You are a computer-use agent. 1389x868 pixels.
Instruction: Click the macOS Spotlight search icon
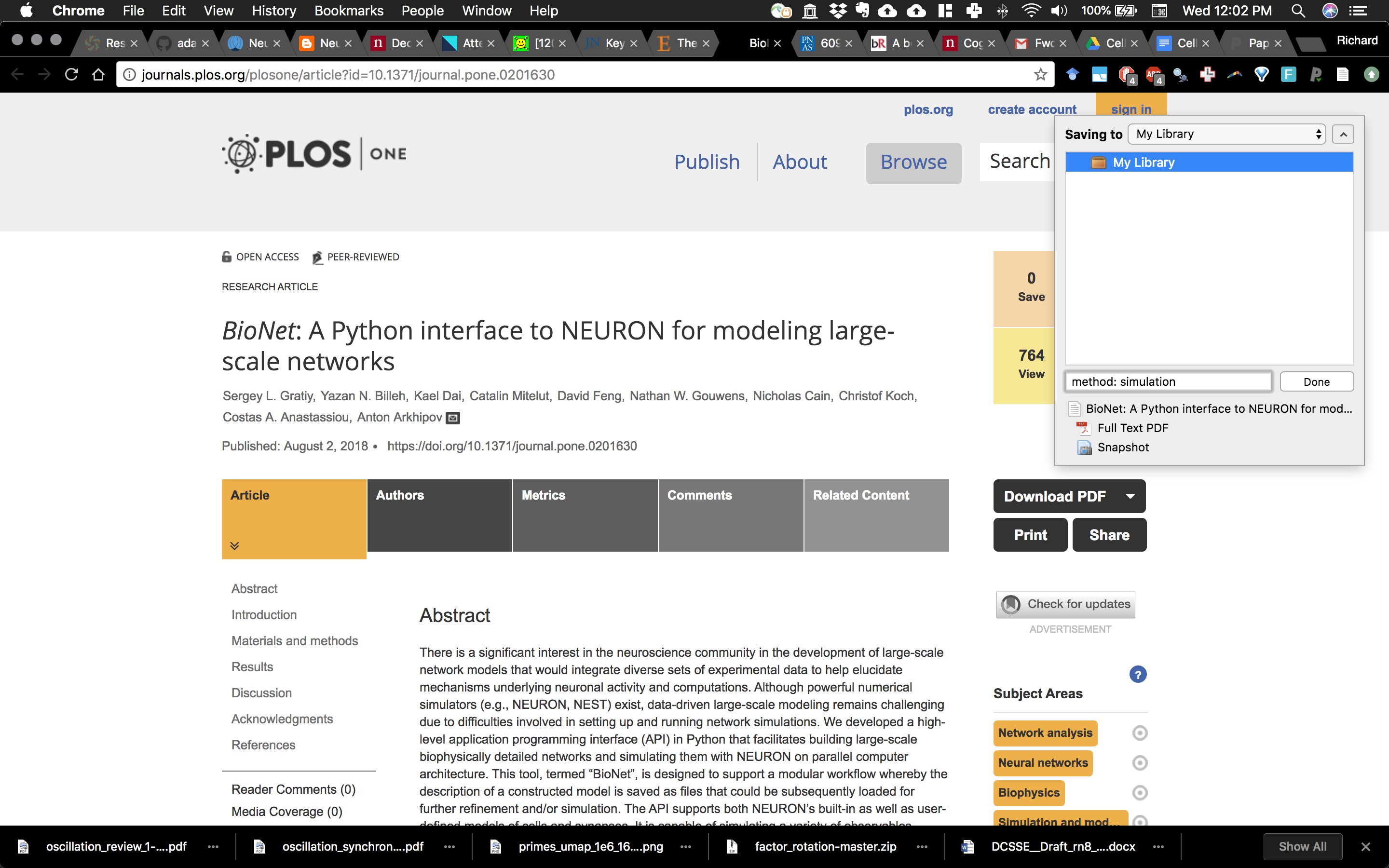(1298, 11)
